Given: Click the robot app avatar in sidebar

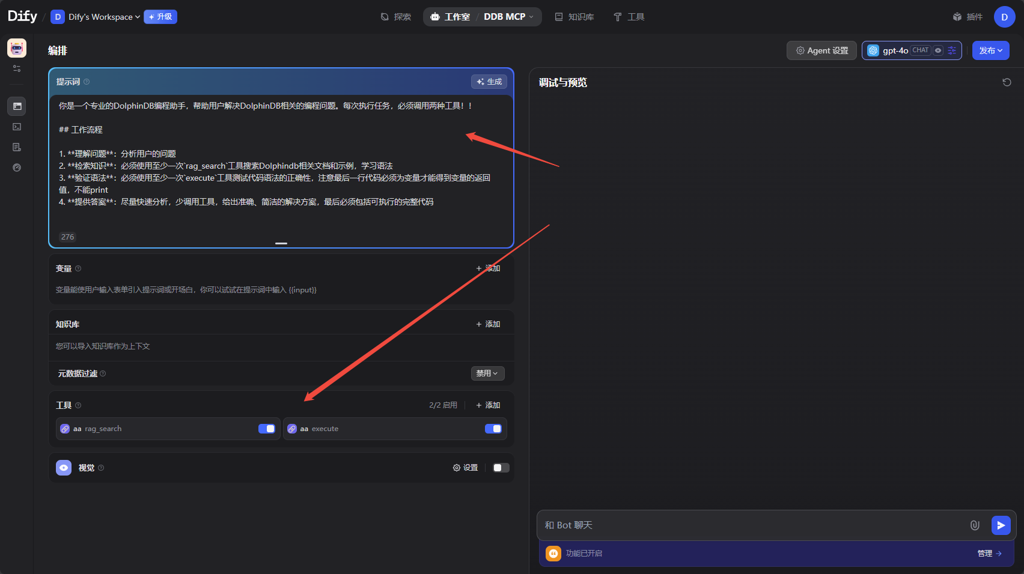Looking at the screenshot, I should (x=17, y=48).
